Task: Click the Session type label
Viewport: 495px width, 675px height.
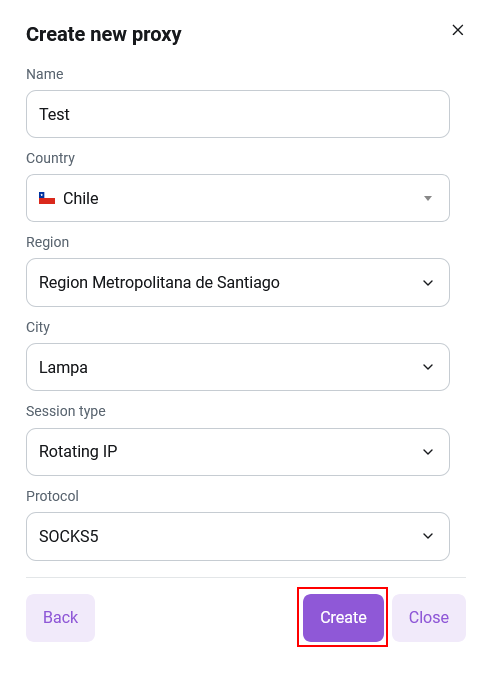Action: (x=66, y=412)
